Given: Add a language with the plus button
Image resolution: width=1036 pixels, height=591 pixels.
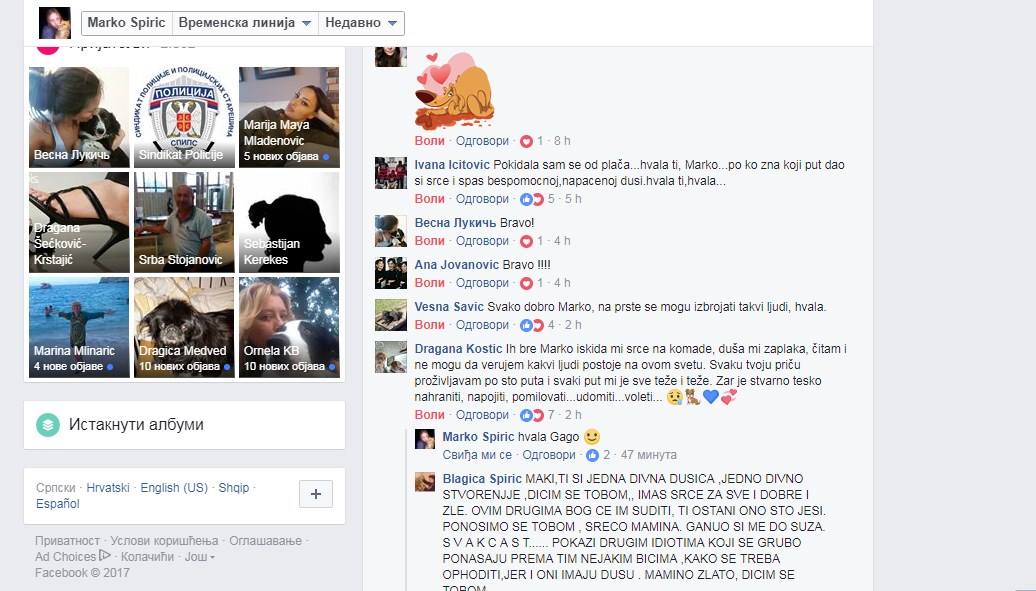Looking at the screenshot, I should pyautogui.click(x=316, y=494).
